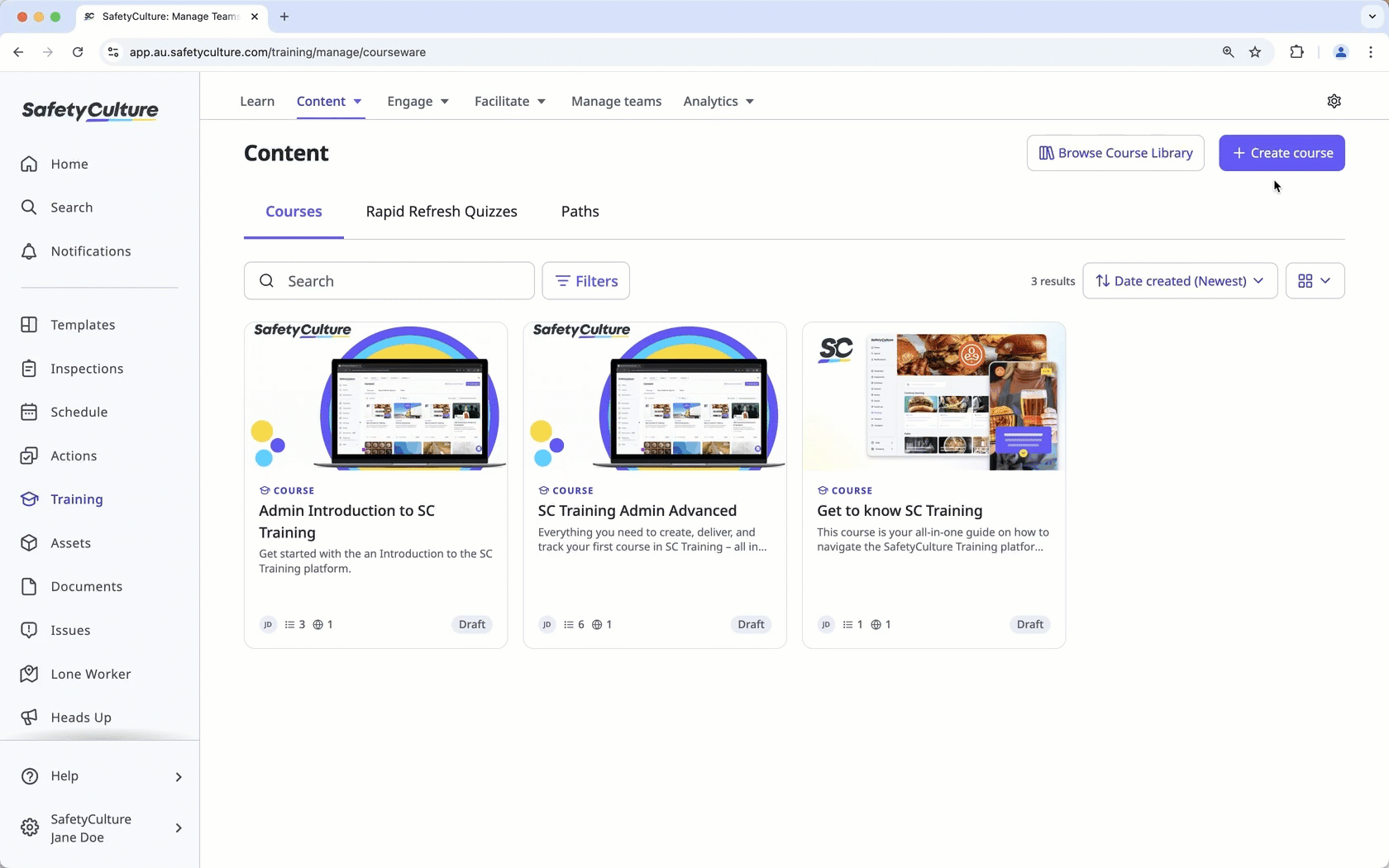Select the SafetyCulture browser tab
The image size is (1389, 868).
pyautogui.click(x=169, y=17)
